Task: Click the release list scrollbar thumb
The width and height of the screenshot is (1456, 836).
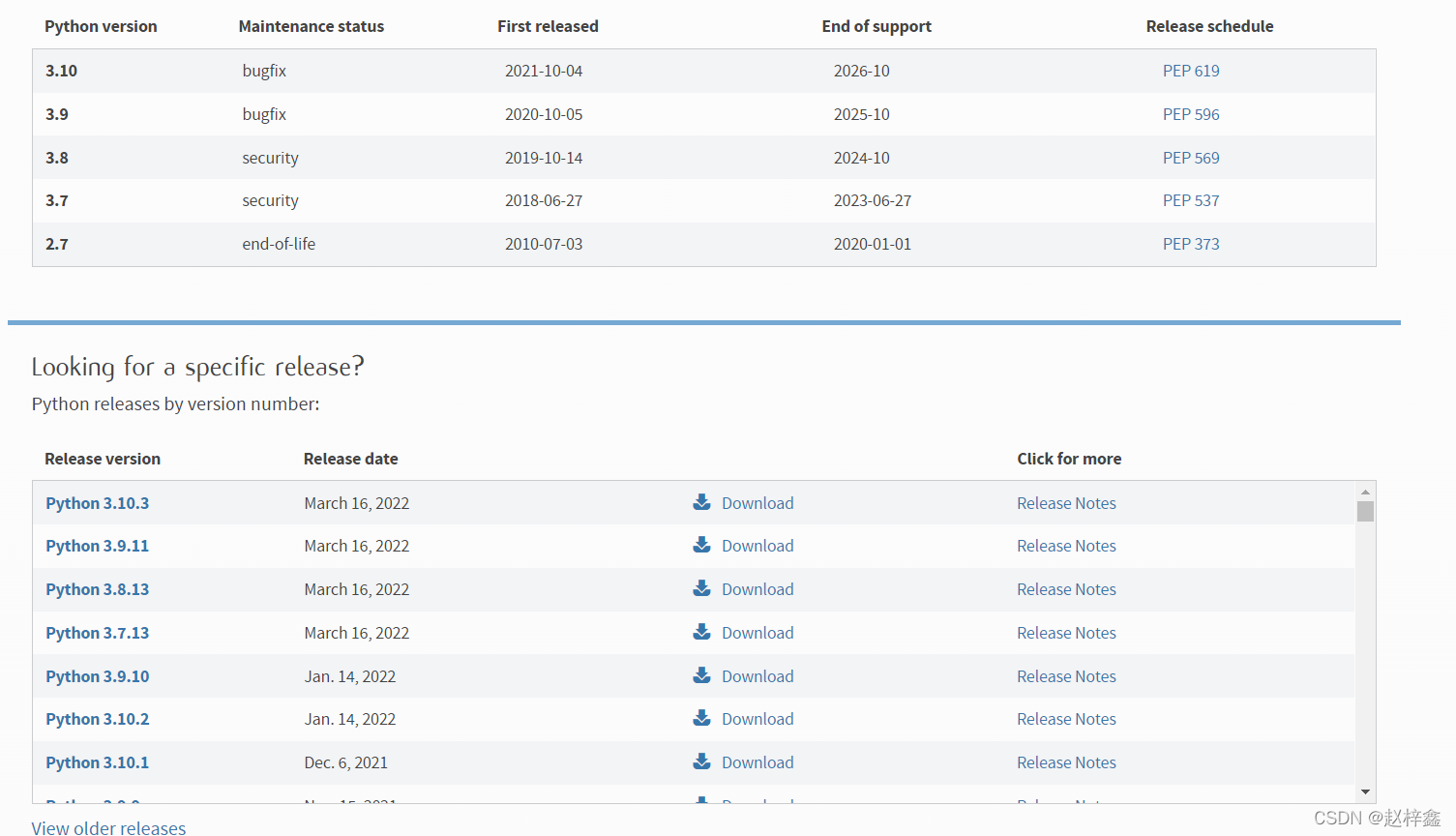Action: pyautogui.click(x=1365, y=511)
